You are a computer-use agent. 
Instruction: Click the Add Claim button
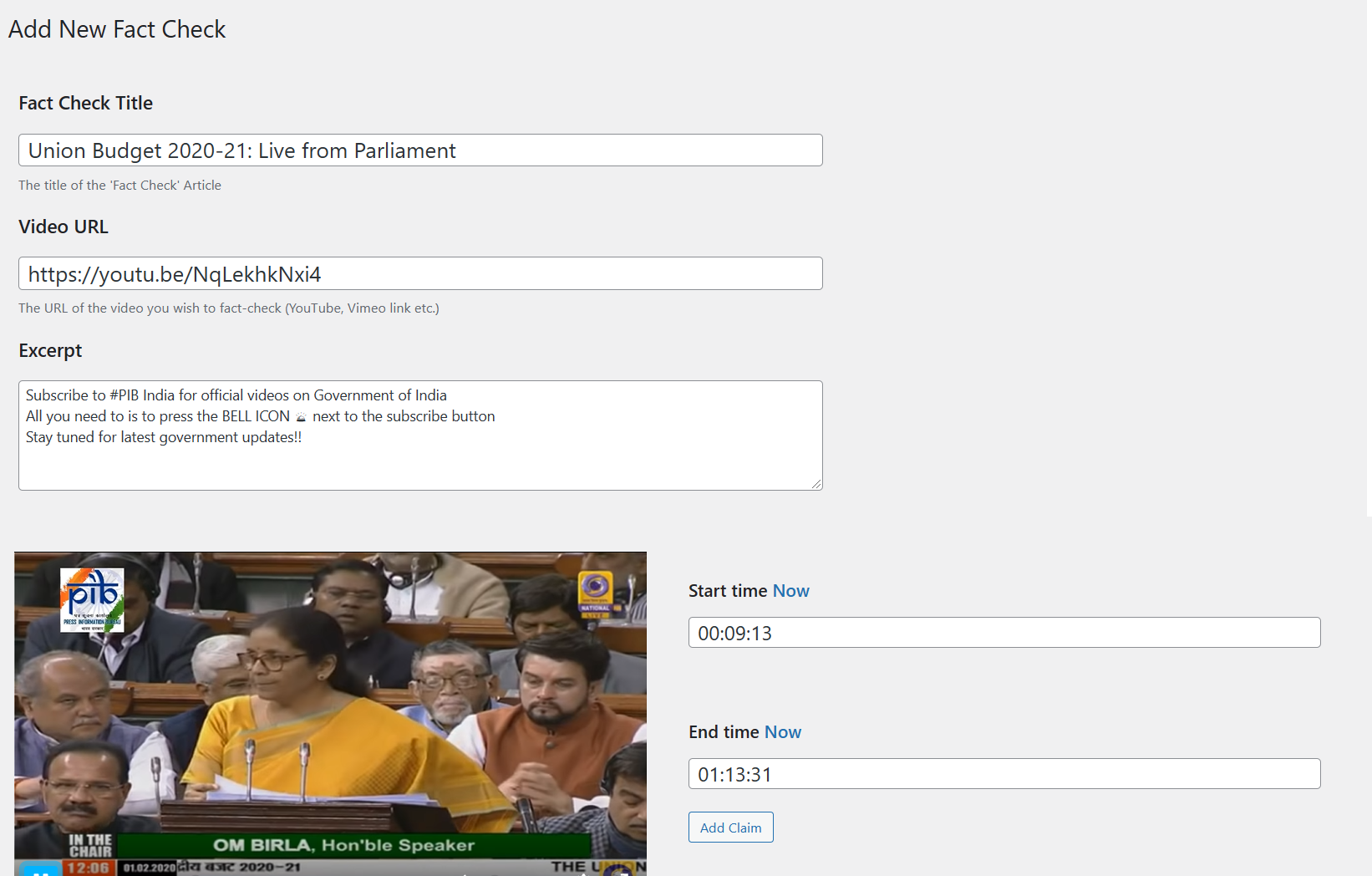coord(731,828)
